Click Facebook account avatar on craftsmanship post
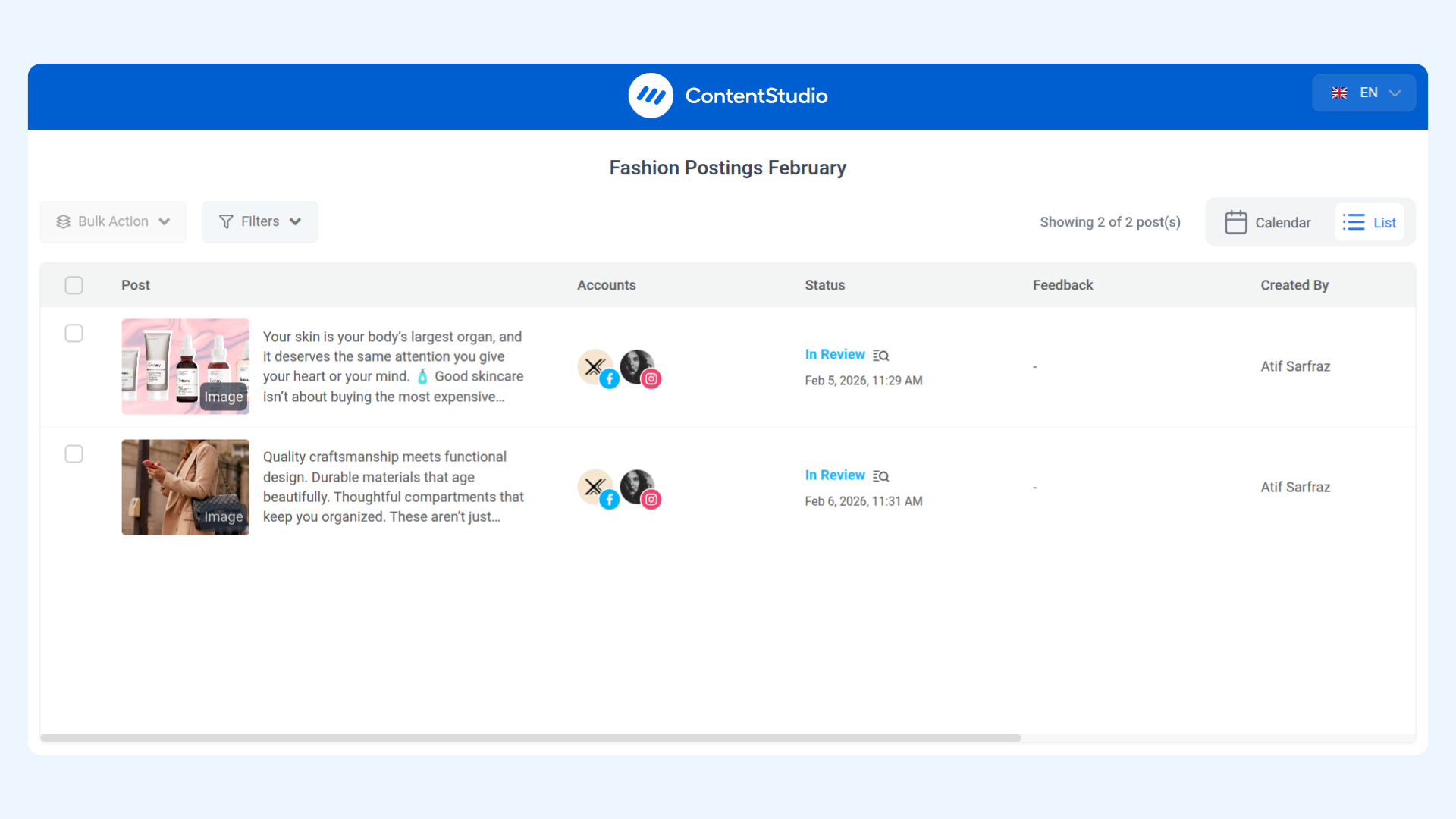The width and height of the screenshot is (1456, 819). [x=596, y=488]
